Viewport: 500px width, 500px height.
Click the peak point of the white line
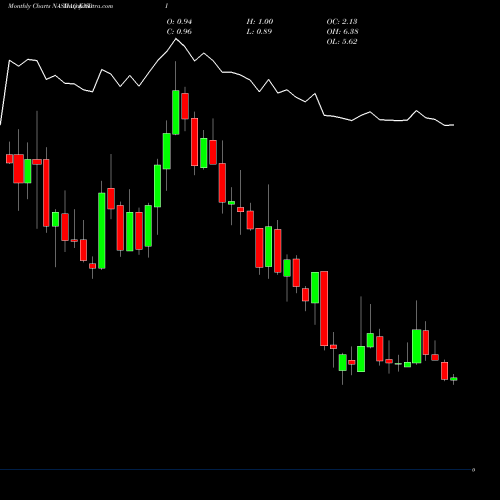click(x=176, y=39)
